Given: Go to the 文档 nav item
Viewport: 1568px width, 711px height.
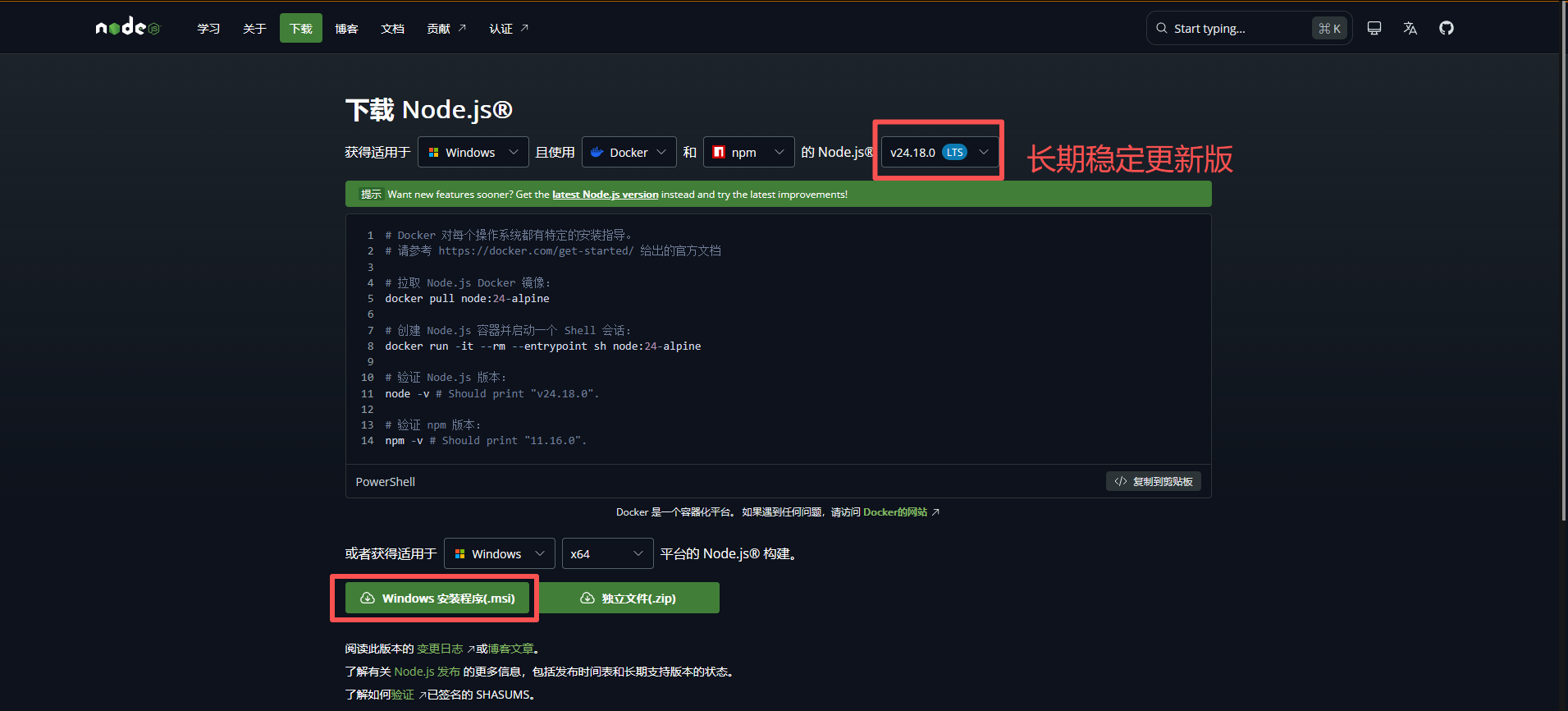Looking at the screenshot, I should pyautogui.click(x=393, y=29).
